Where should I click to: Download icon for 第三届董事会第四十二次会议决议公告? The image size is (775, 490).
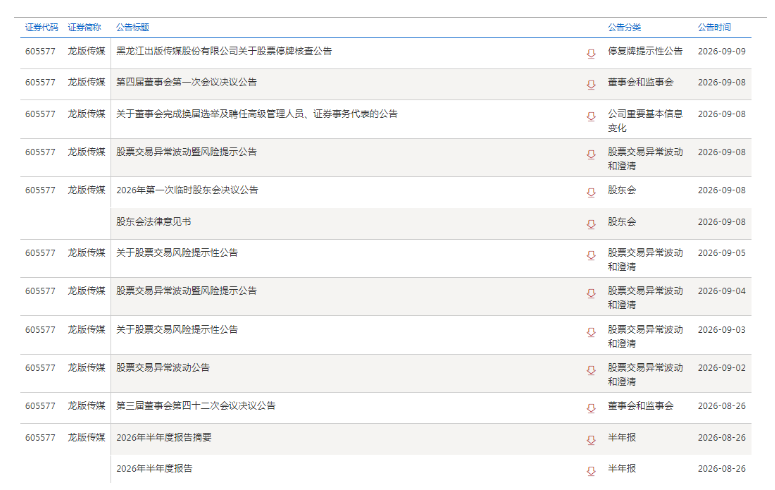coord(591,408)
